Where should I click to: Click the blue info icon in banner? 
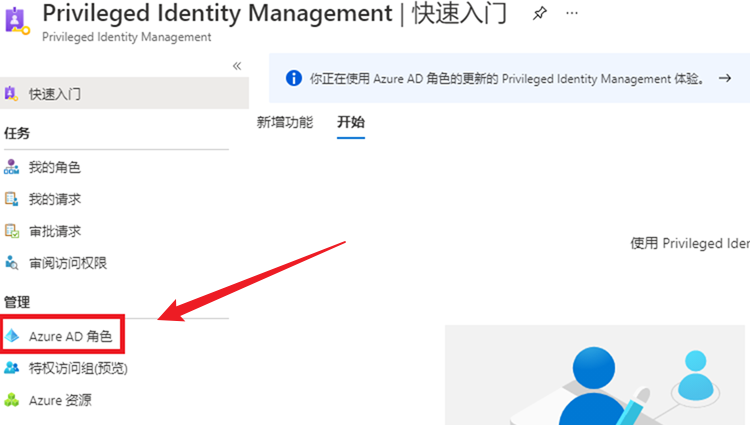click(x=294, y=78)
